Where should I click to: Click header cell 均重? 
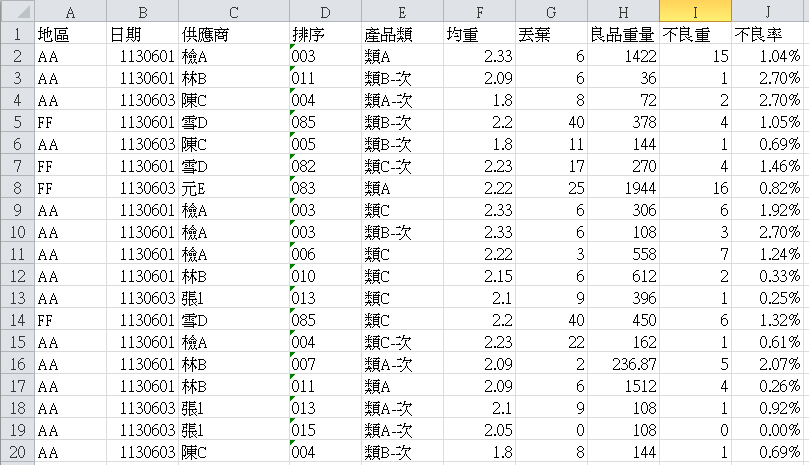479,34
